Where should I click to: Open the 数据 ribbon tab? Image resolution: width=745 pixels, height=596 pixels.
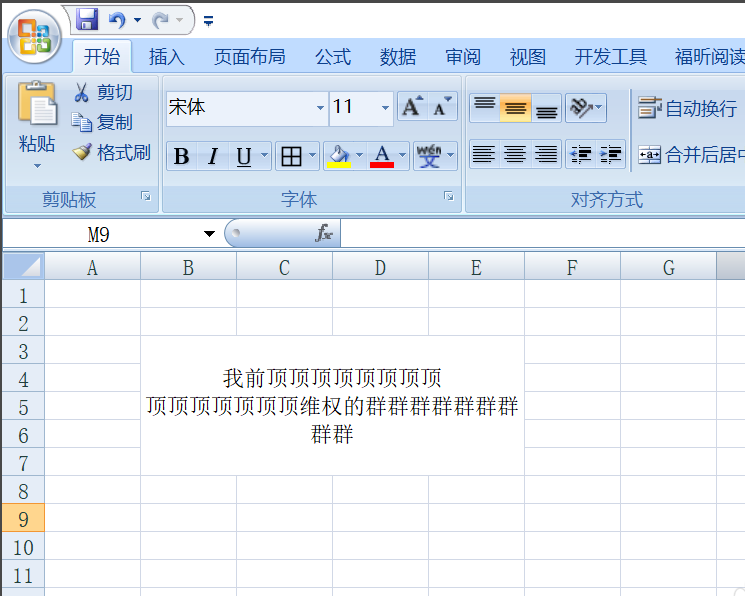(398, 57)
